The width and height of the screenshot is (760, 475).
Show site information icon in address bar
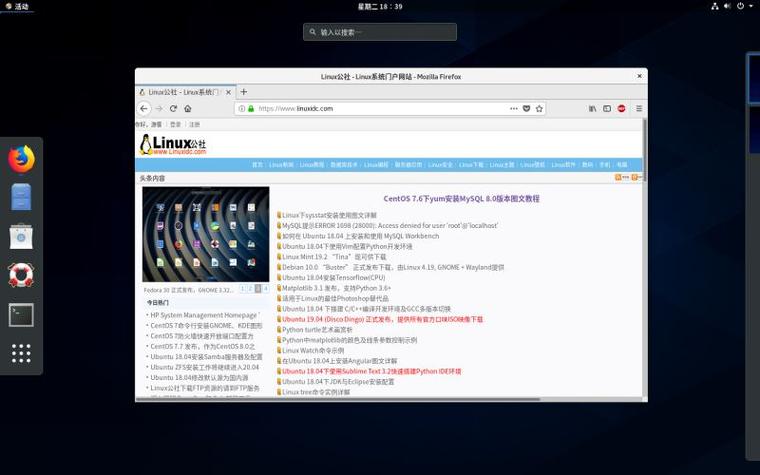click(242, 109)
